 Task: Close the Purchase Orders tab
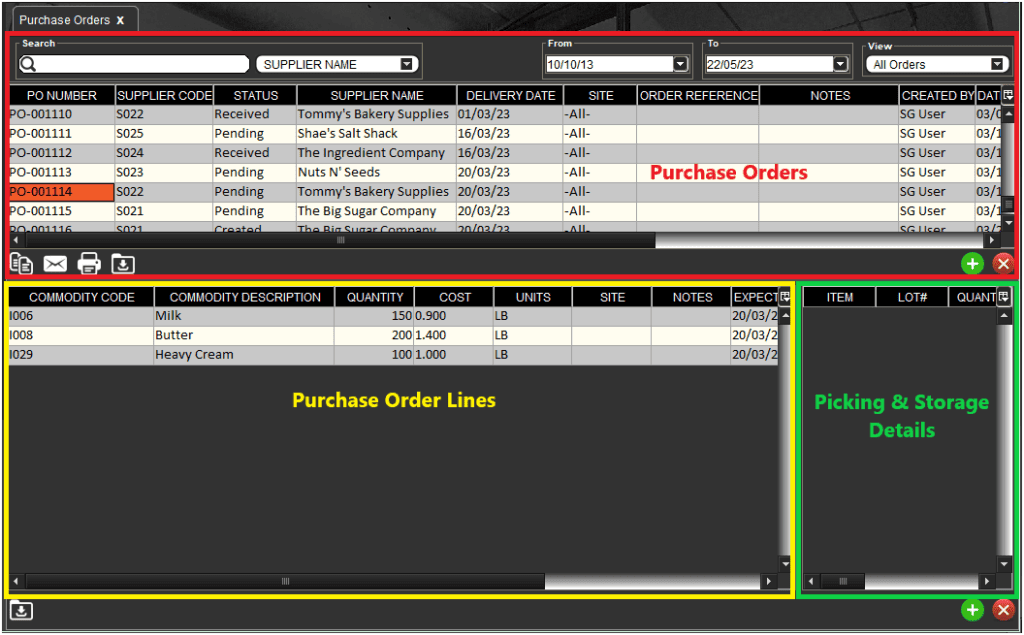(120, 20)
